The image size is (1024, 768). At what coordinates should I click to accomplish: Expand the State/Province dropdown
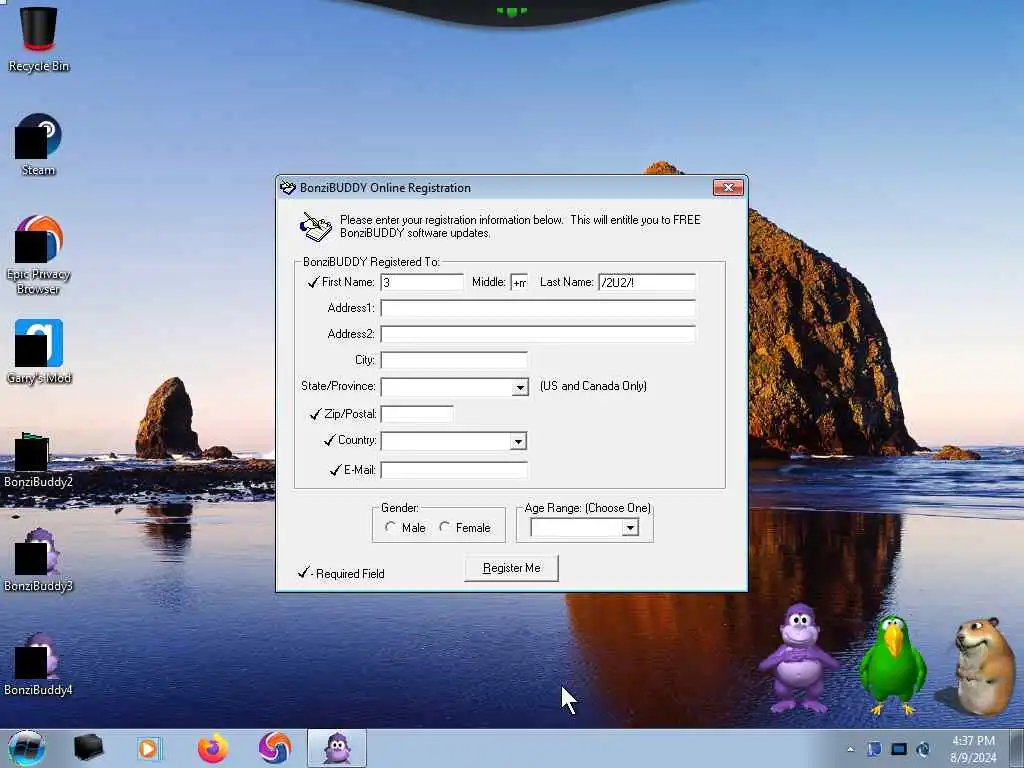click(520, 387)
